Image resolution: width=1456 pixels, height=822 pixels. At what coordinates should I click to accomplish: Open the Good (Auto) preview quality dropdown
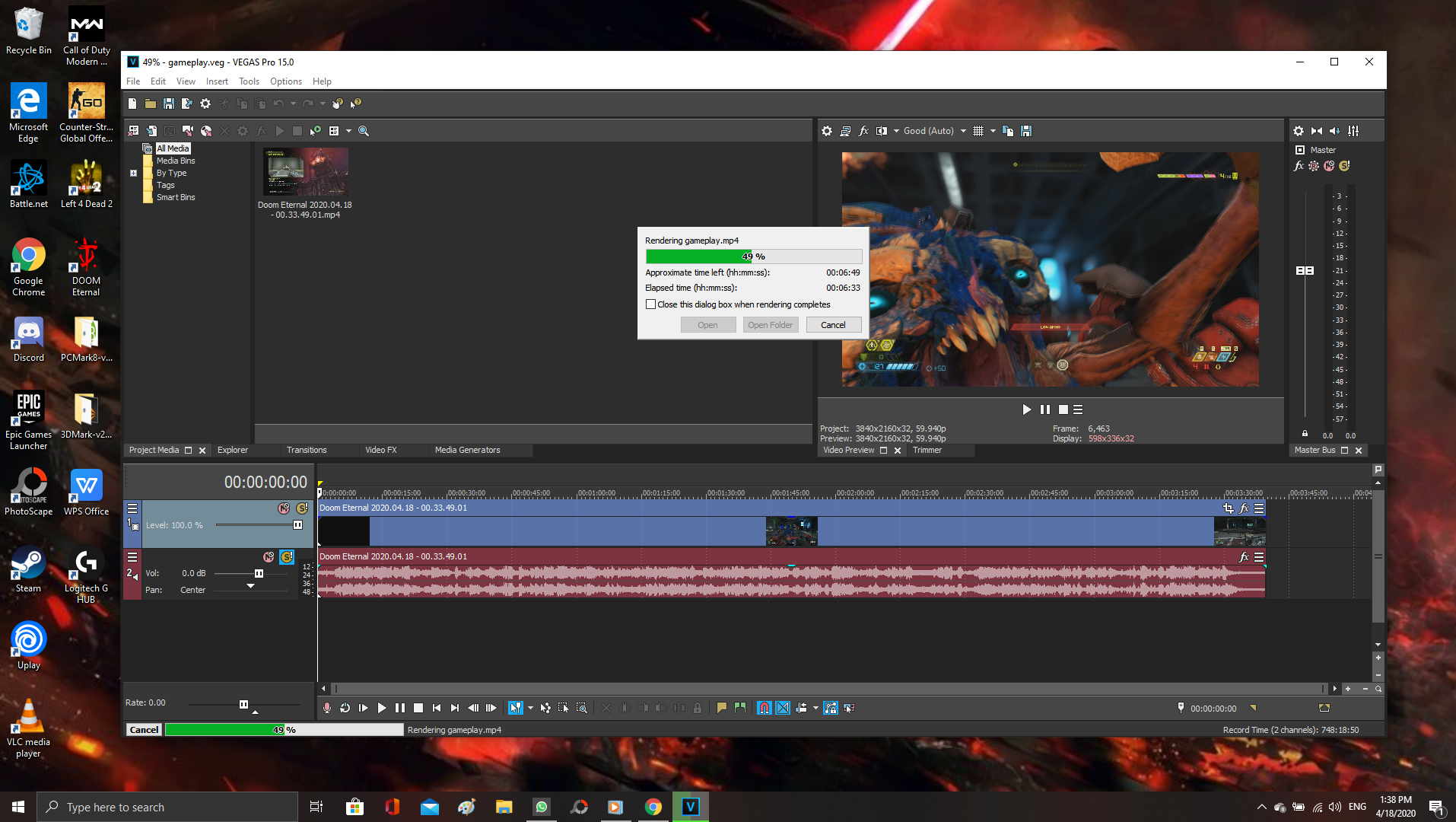click(934, 131)
